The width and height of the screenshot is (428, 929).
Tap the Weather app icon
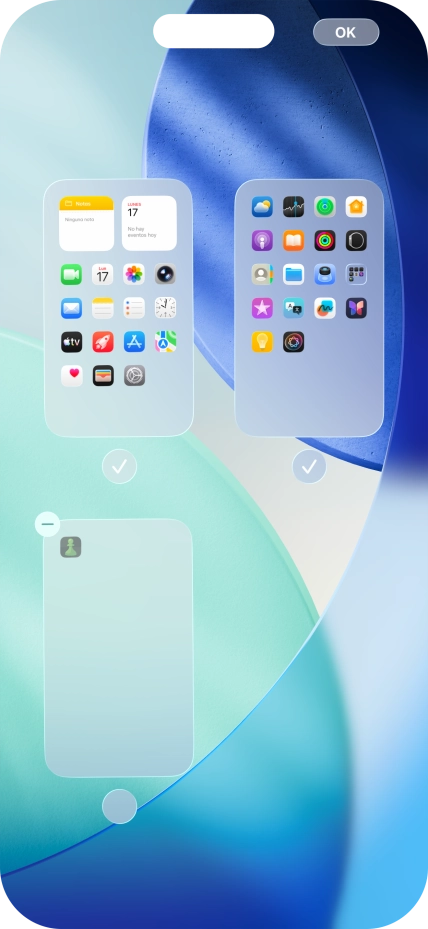262,207
